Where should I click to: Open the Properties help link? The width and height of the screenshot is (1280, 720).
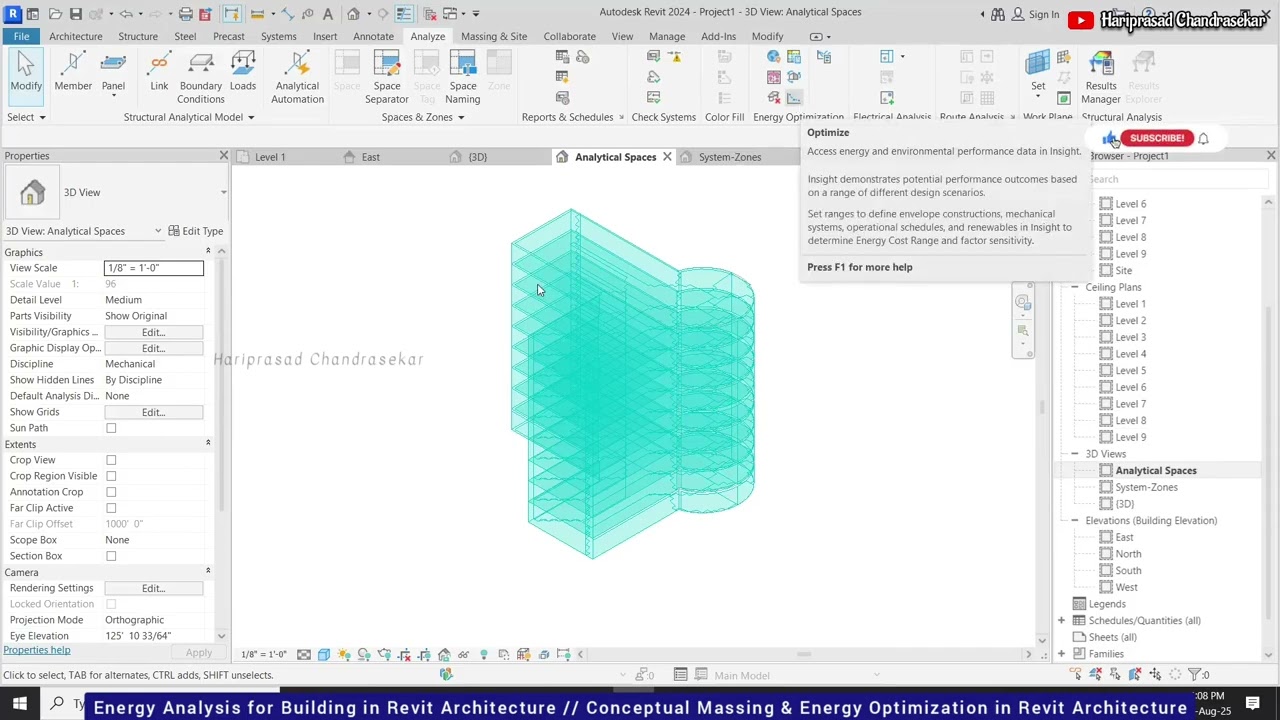tap(37, 650)
